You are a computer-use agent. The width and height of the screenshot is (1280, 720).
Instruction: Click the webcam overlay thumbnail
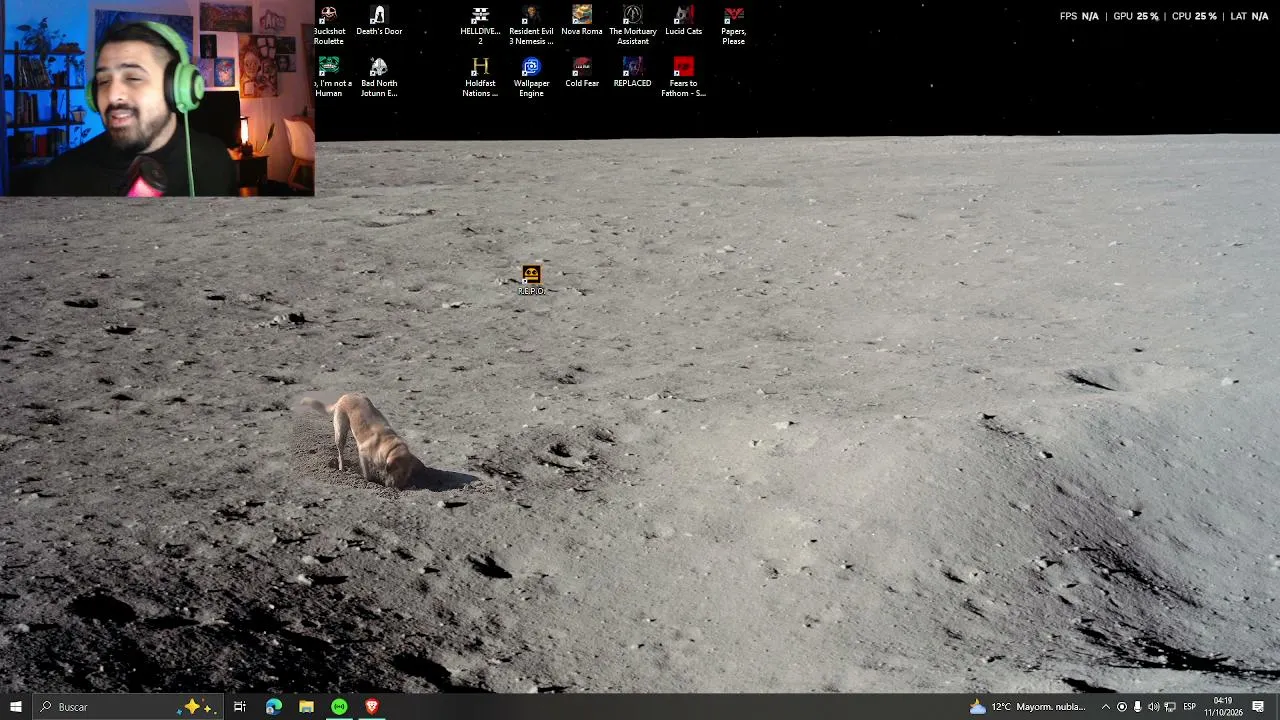157,98
